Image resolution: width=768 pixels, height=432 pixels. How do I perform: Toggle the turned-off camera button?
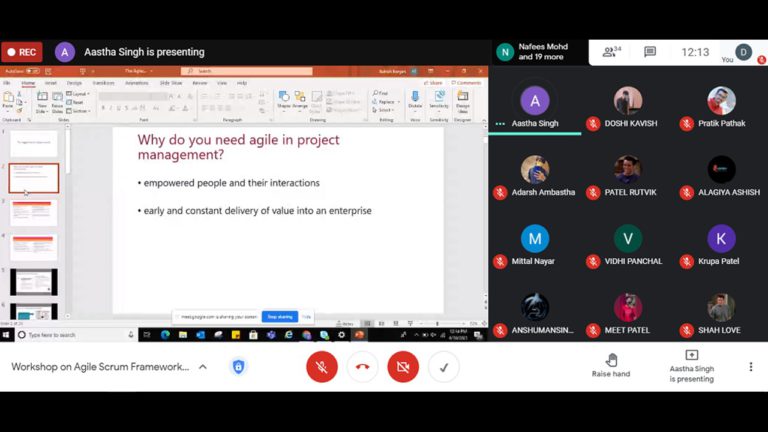[x=402, y=367]
